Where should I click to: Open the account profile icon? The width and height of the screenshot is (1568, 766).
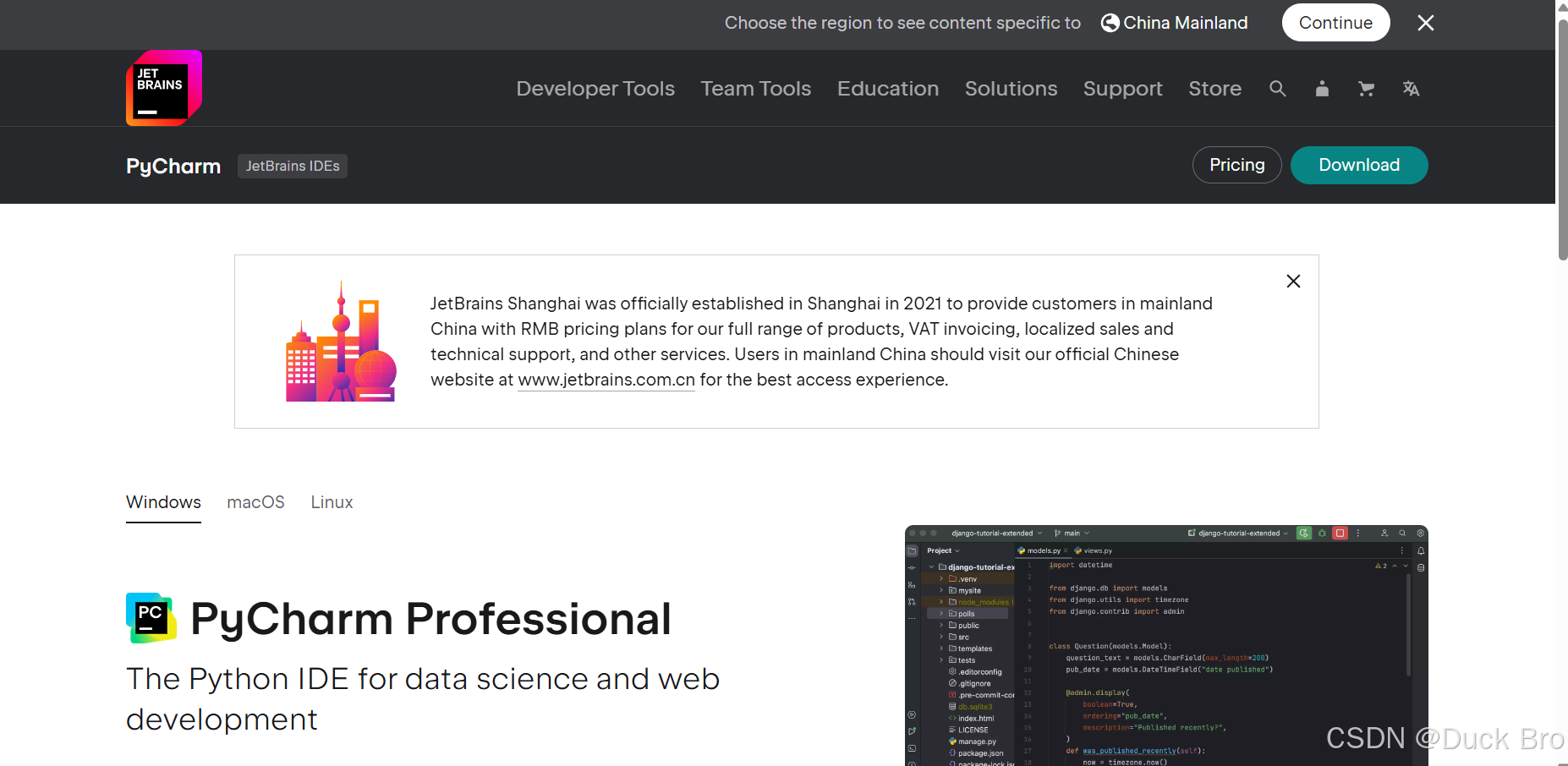1322,89
